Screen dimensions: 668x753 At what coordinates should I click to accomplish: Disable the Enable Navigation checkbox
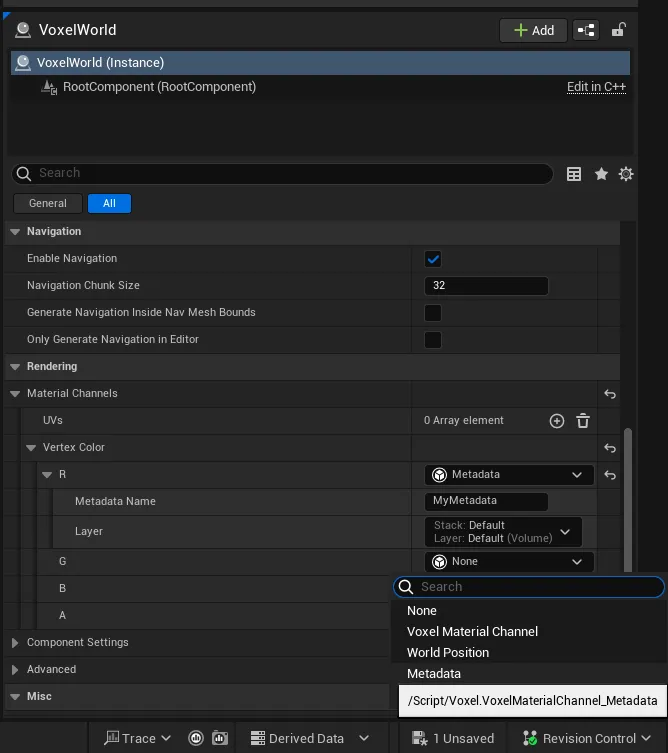tap(433, 259)
